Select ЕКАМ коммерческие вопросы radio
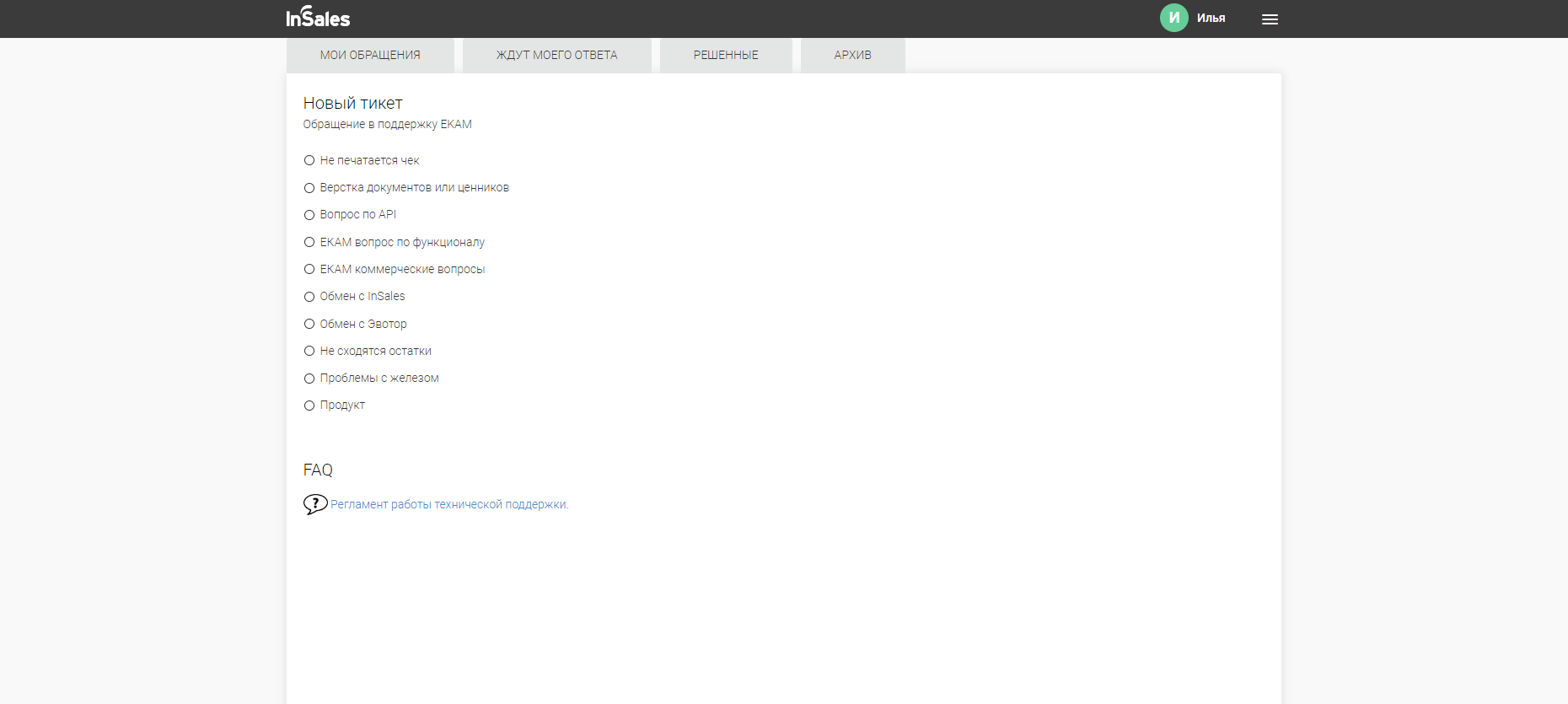1568x704 pixels. click(x=309, y=269)
